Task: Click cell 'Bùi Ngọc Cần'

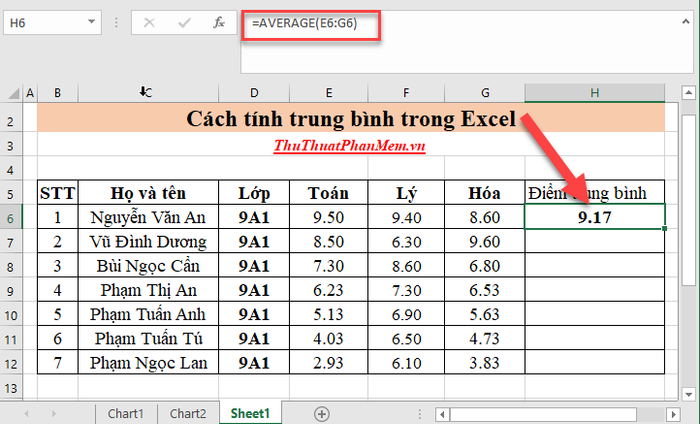Action: pos(148,266)
